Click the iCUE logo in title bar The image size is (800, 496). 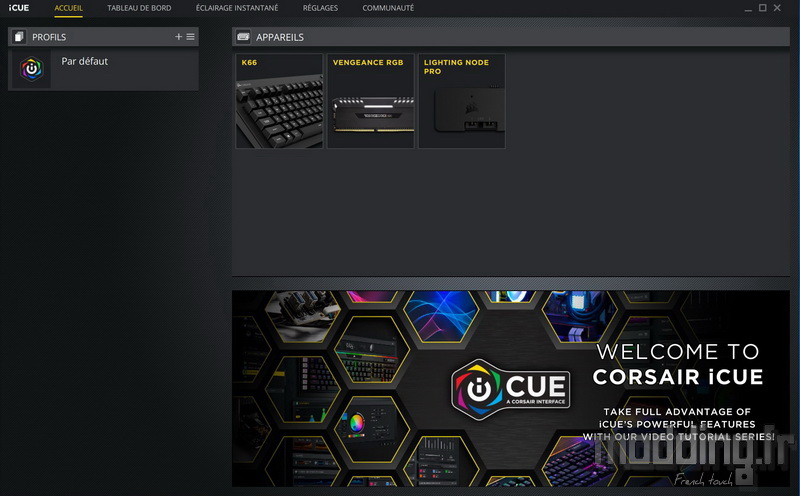(18, 8)
